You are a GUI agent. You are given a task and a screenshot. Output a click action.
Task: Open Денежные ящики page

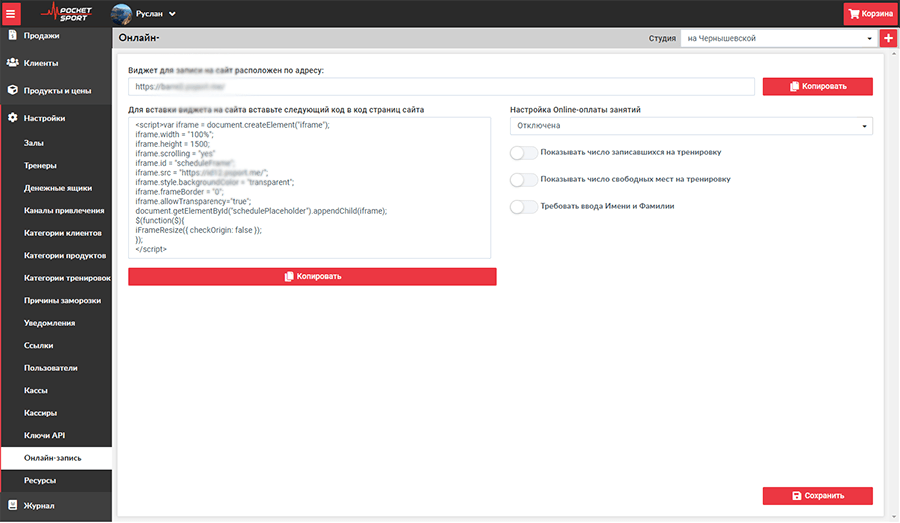tap(56, 188)
